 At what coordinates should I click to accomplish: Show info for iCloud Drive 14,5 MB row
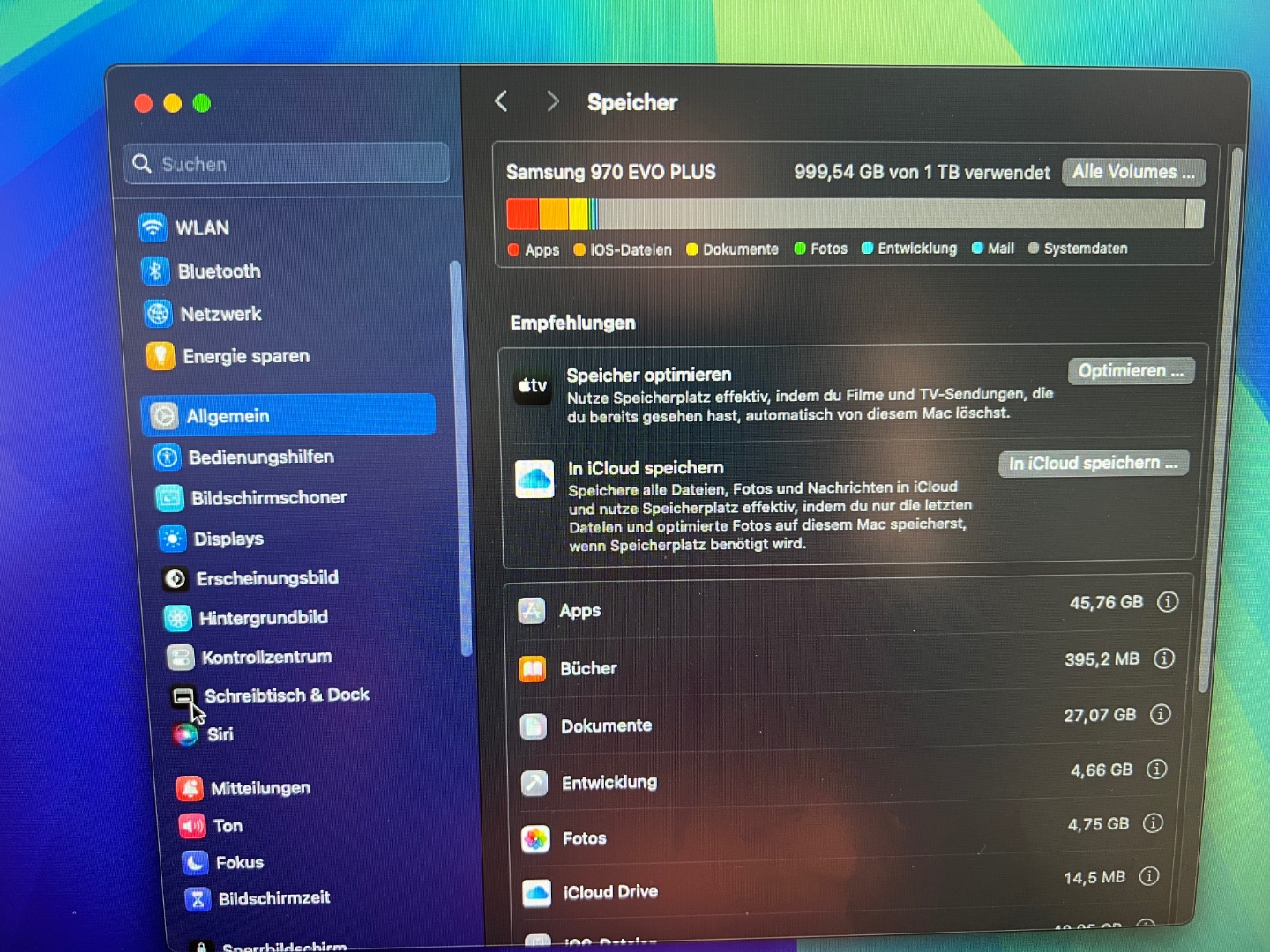tap(1149, 876)
